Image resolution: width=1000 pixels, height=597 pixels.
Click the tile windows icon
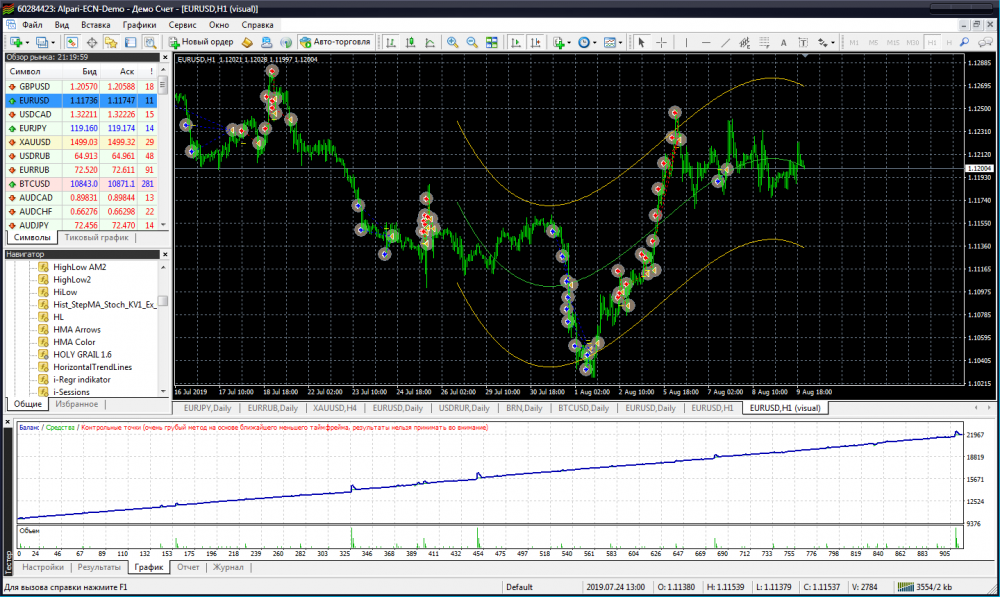coord(491,43)
